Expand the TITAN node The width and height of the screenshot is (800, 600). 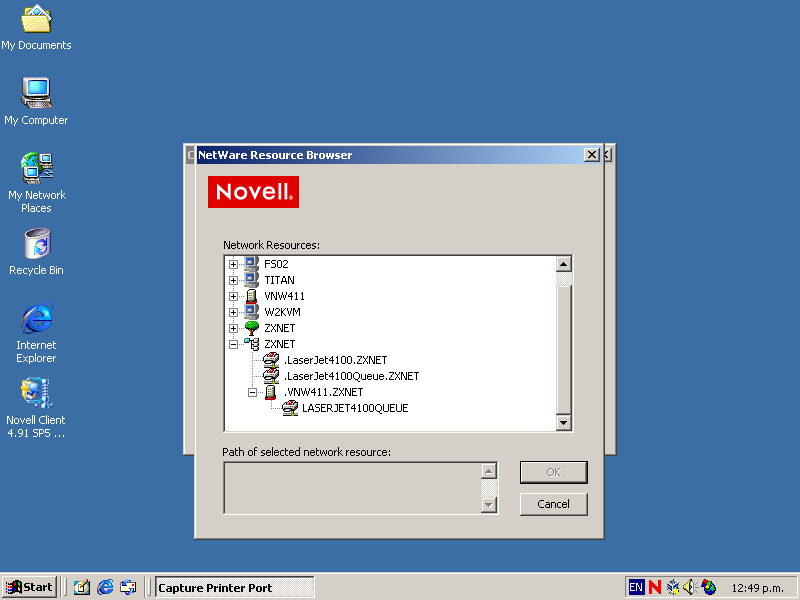233,280
